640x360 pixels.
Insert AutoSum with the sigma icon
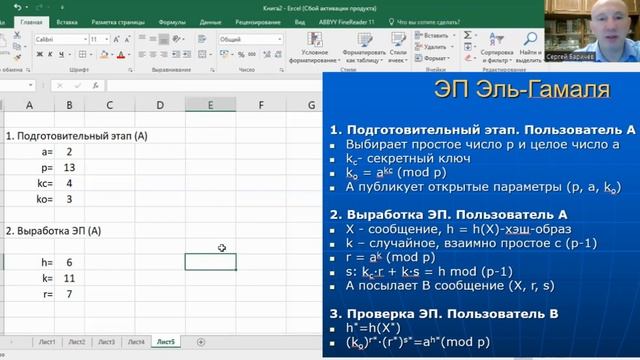(468, 35)
